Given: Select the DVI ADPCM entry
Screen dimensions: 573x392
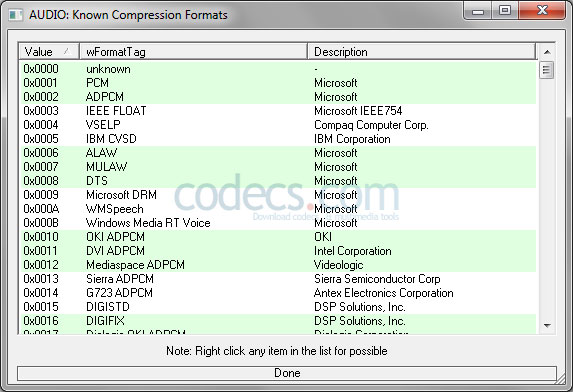Looking at the screenshot, I should (115, 251).
